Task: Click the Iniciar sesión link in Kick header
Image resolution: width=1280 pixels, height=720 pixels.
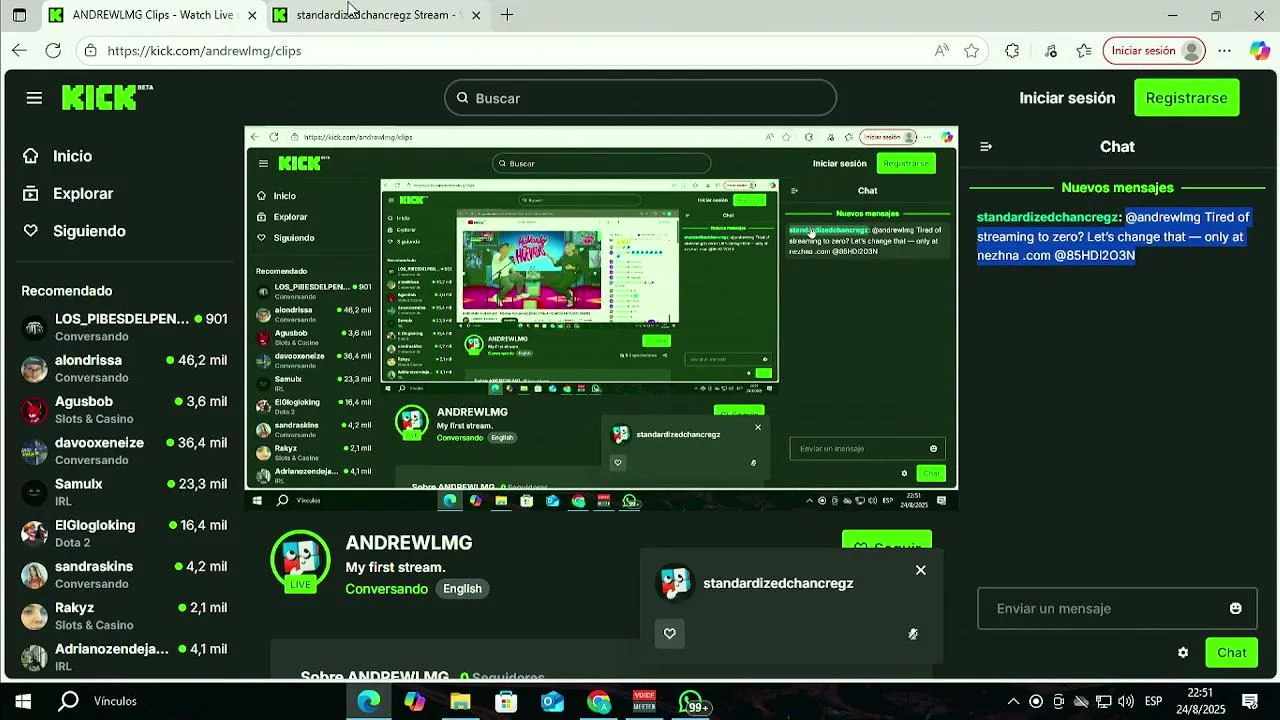Action: click(x=1067, y=98)
